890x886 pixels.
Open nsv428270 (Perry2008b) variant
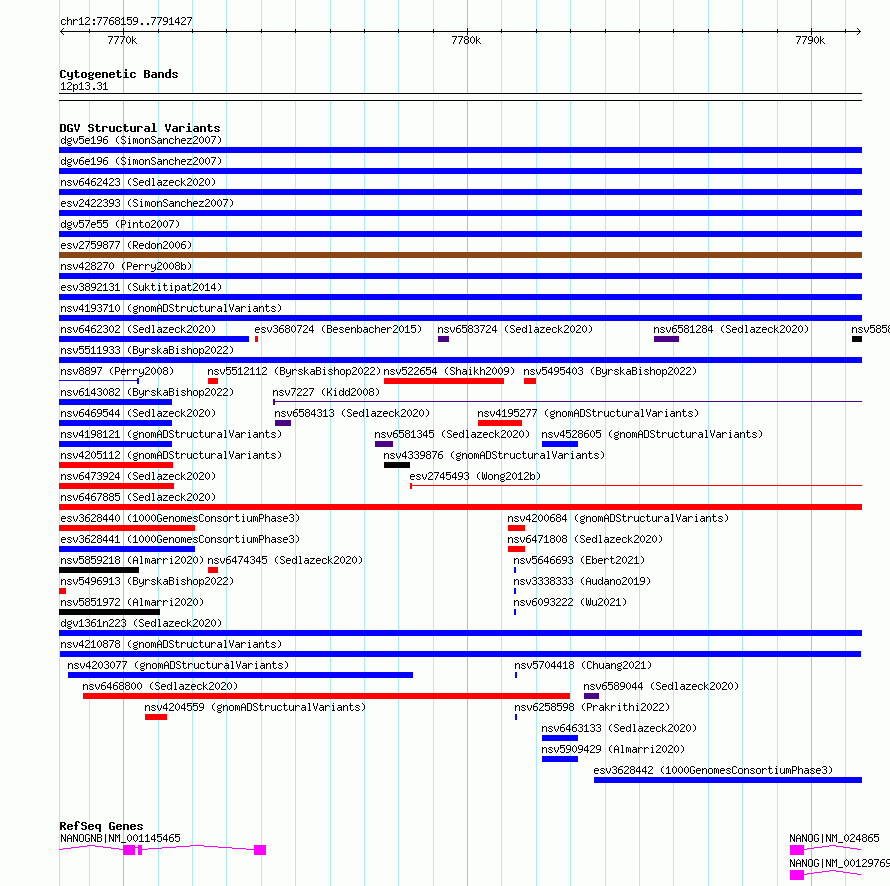[x=126, y=266]
